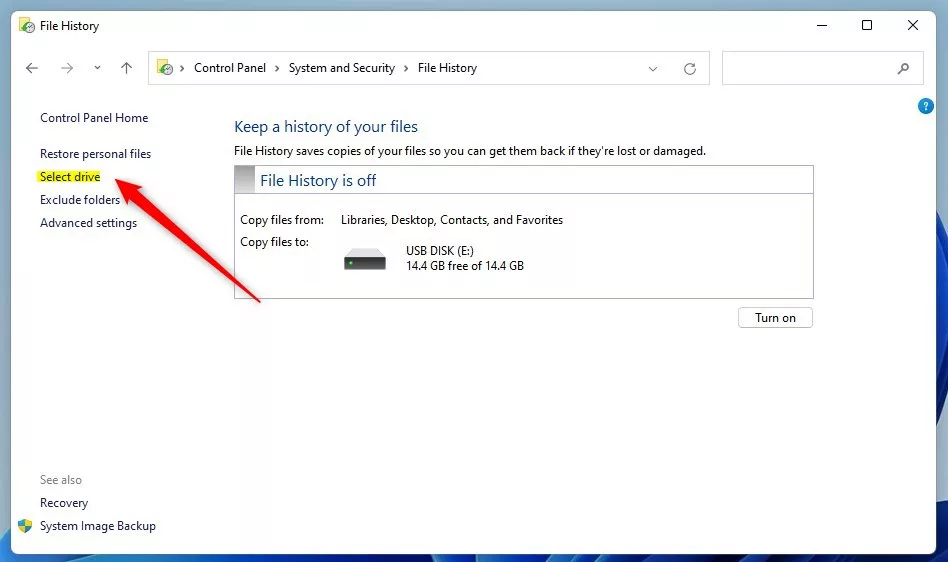
Task: Click the Libraries, Desktop, Contacts, and Favorites text
Action: coord(452,220)
